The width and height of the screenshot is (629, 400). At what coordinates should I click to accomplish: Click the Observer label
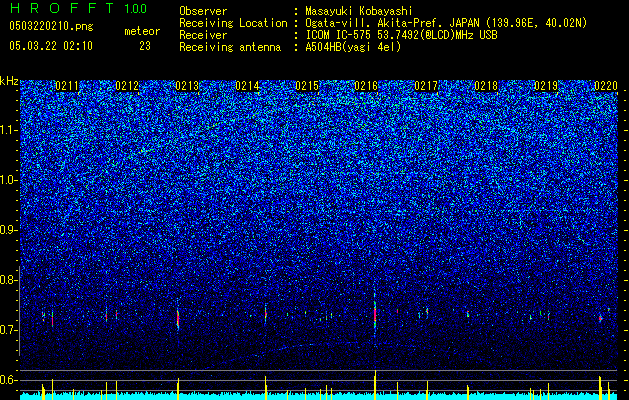click(203, 11)
